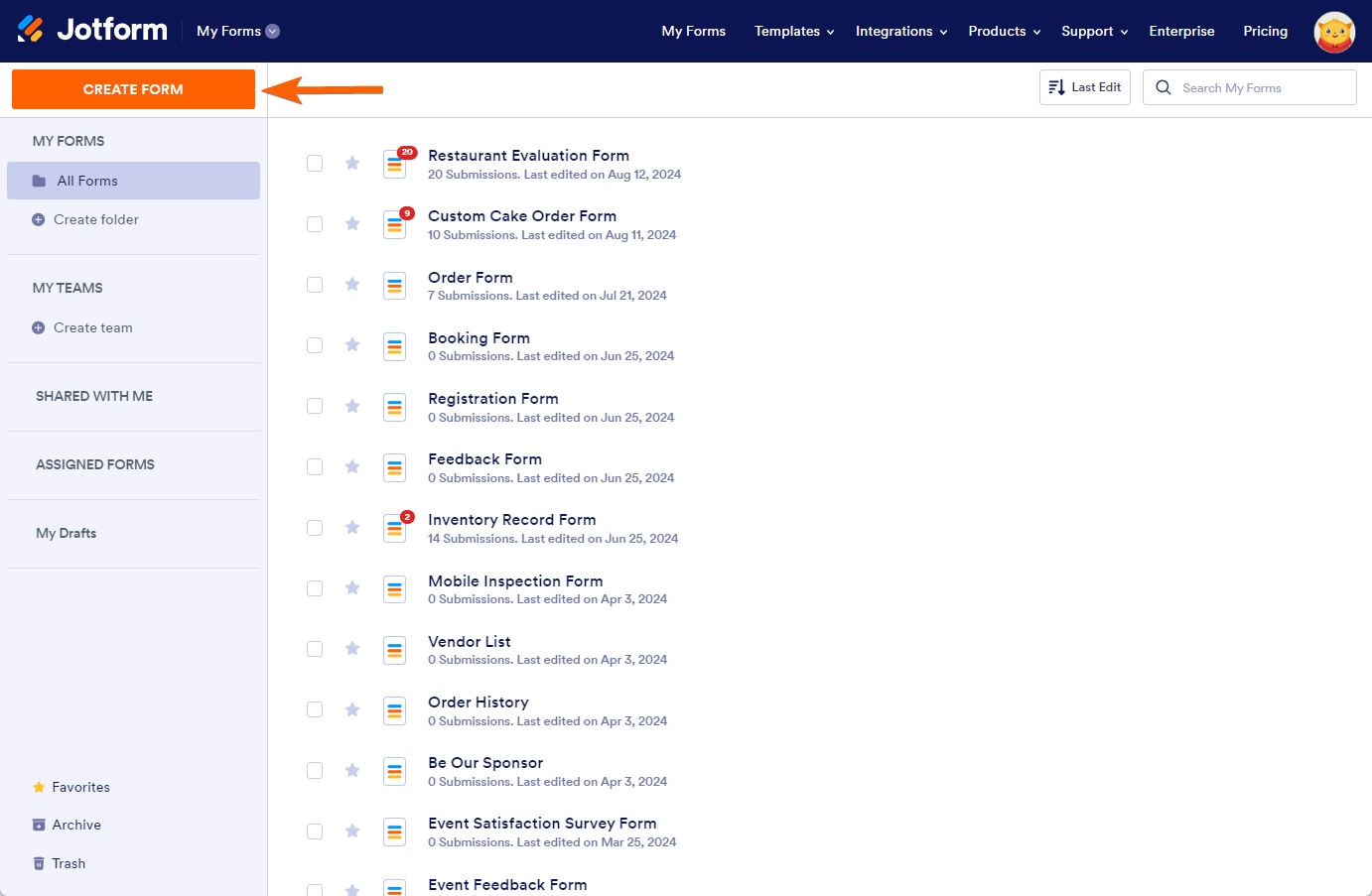
Task: Expand the Support menu
Action: tap(1095, 32)
